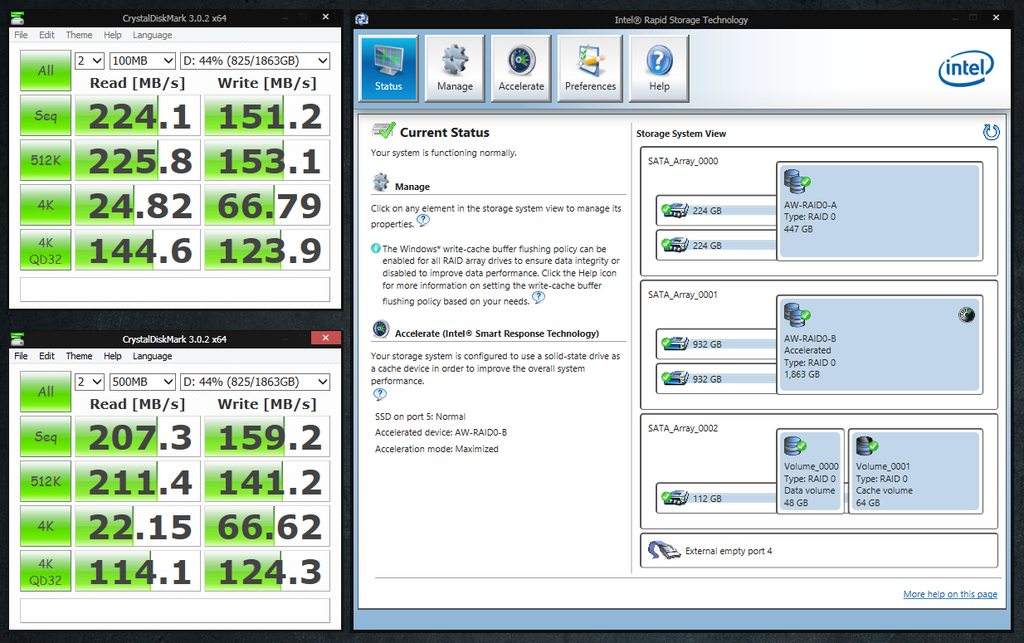The image size is (1024, 643).
Task: Click the Accelerate section gauge icon
Action: click(381, 329)
